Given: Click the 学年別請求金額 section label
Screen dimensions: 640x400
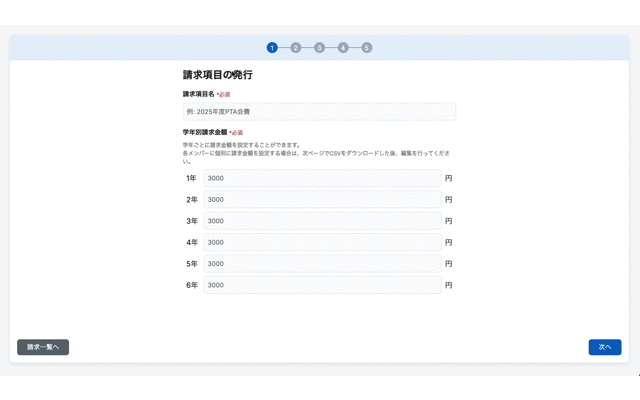Looking at the screenshot, I should [x=204, y=132].
